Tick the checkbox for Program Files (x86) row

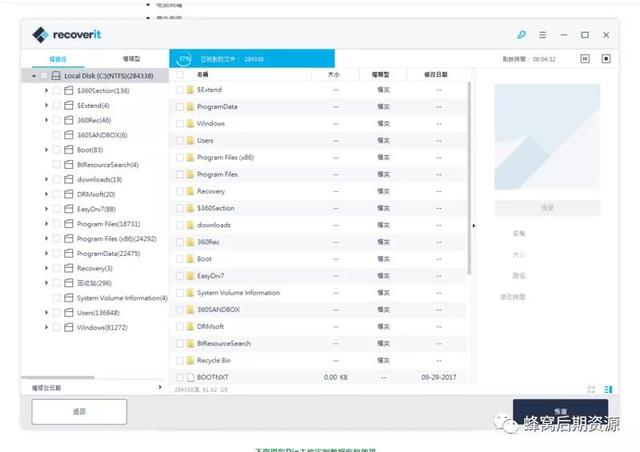(180, 158)
